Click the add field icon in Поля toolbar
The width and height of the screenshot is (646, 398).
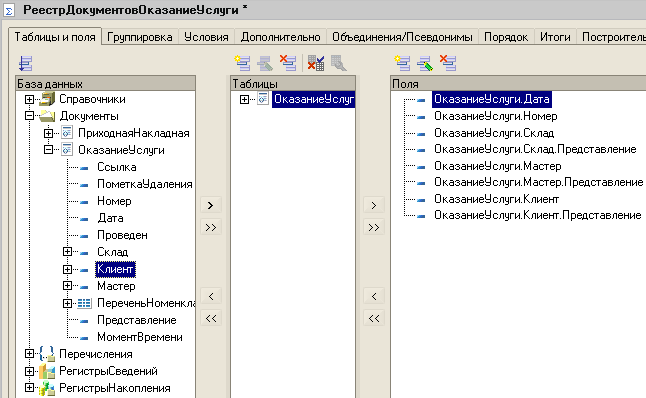pyautogui.click(x=402, y=63)
